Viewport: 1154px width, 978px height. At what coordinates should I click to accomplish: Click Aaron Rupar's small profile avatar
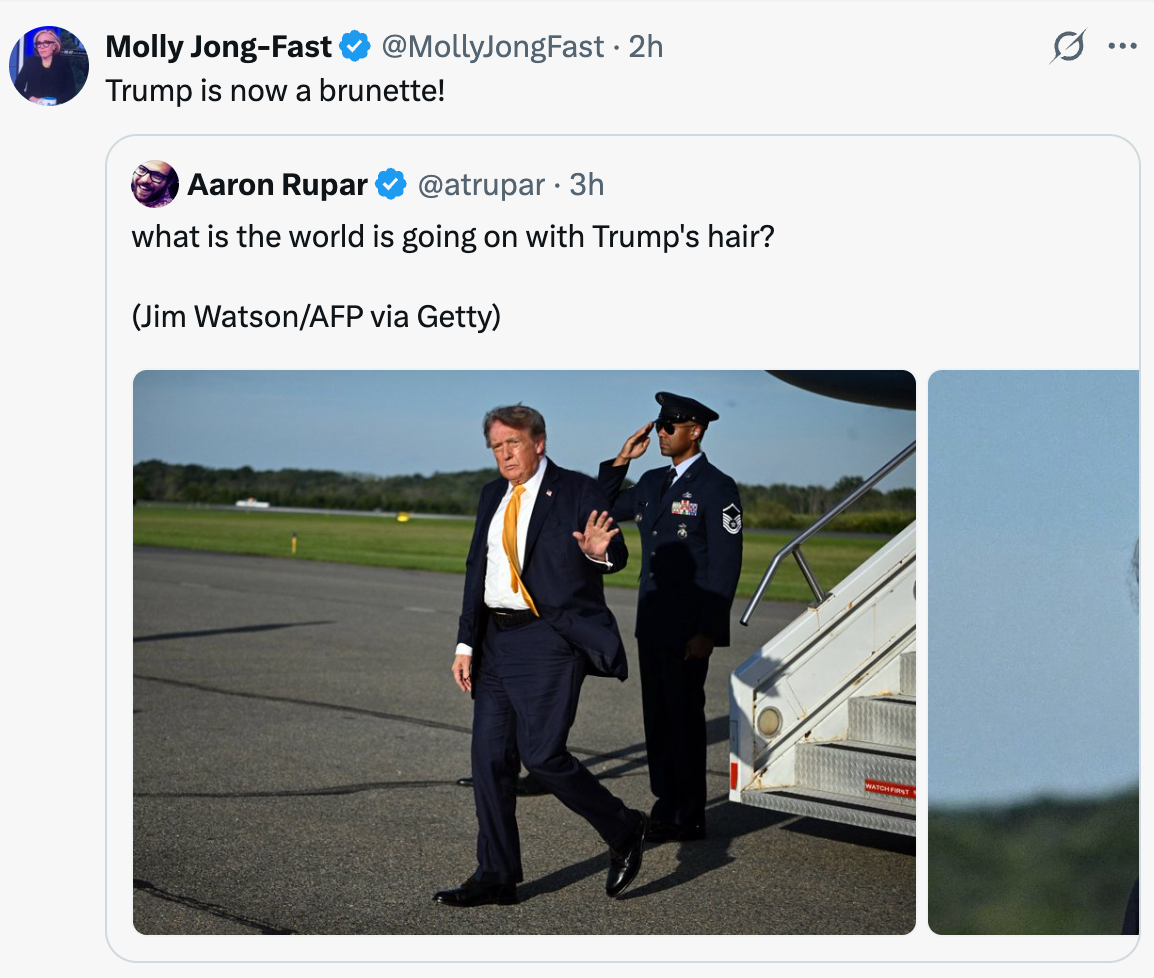pos(155,184)
